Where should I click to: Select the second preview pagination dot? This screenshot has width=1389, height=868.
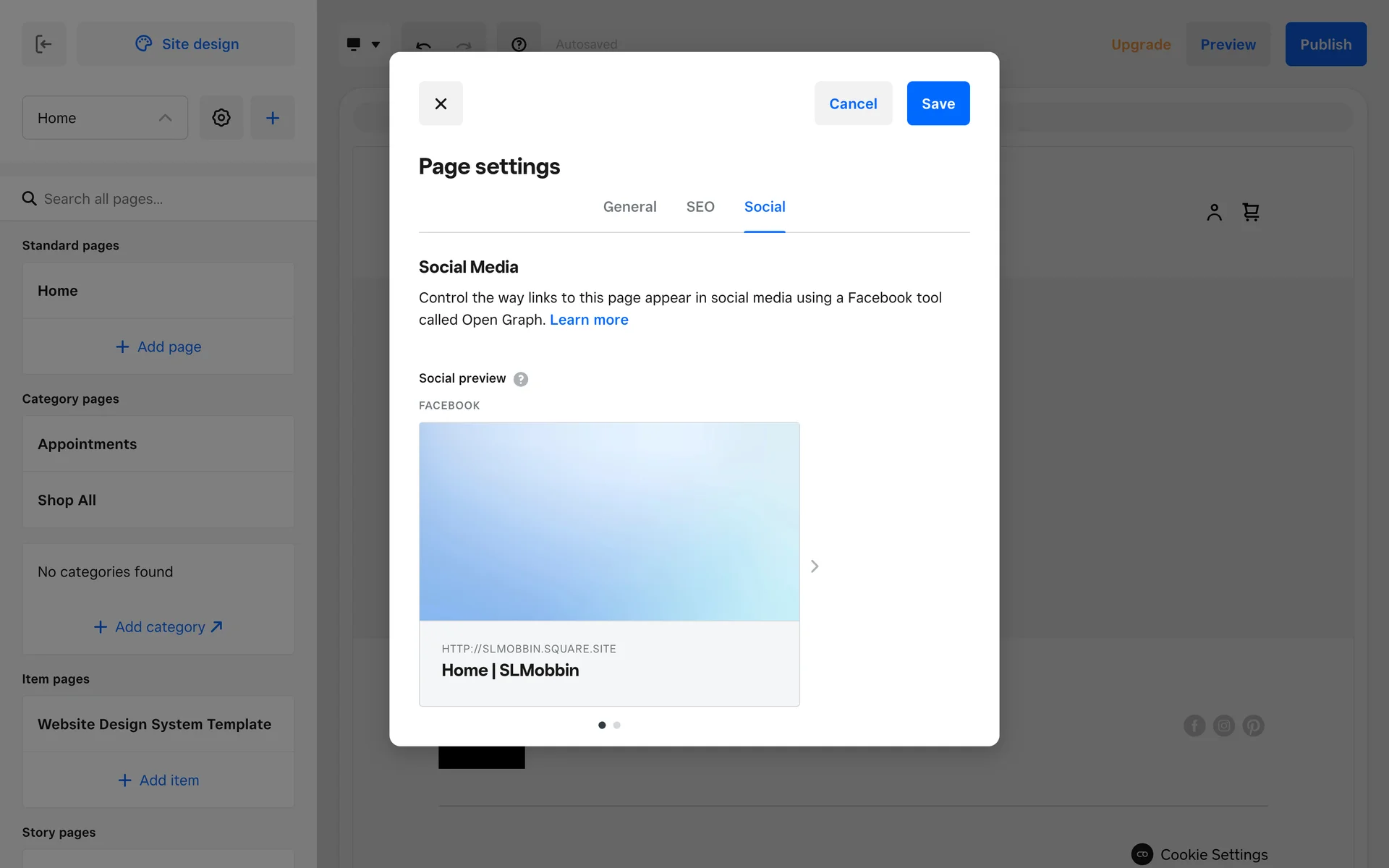pyautogui.click(x=617, y=725)
